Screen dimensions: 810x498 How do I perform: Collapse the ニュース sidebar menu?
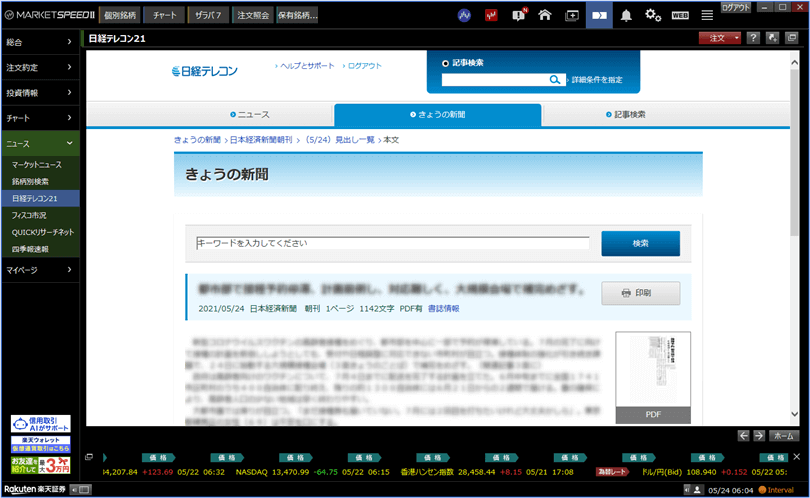[x=40, y=143]
